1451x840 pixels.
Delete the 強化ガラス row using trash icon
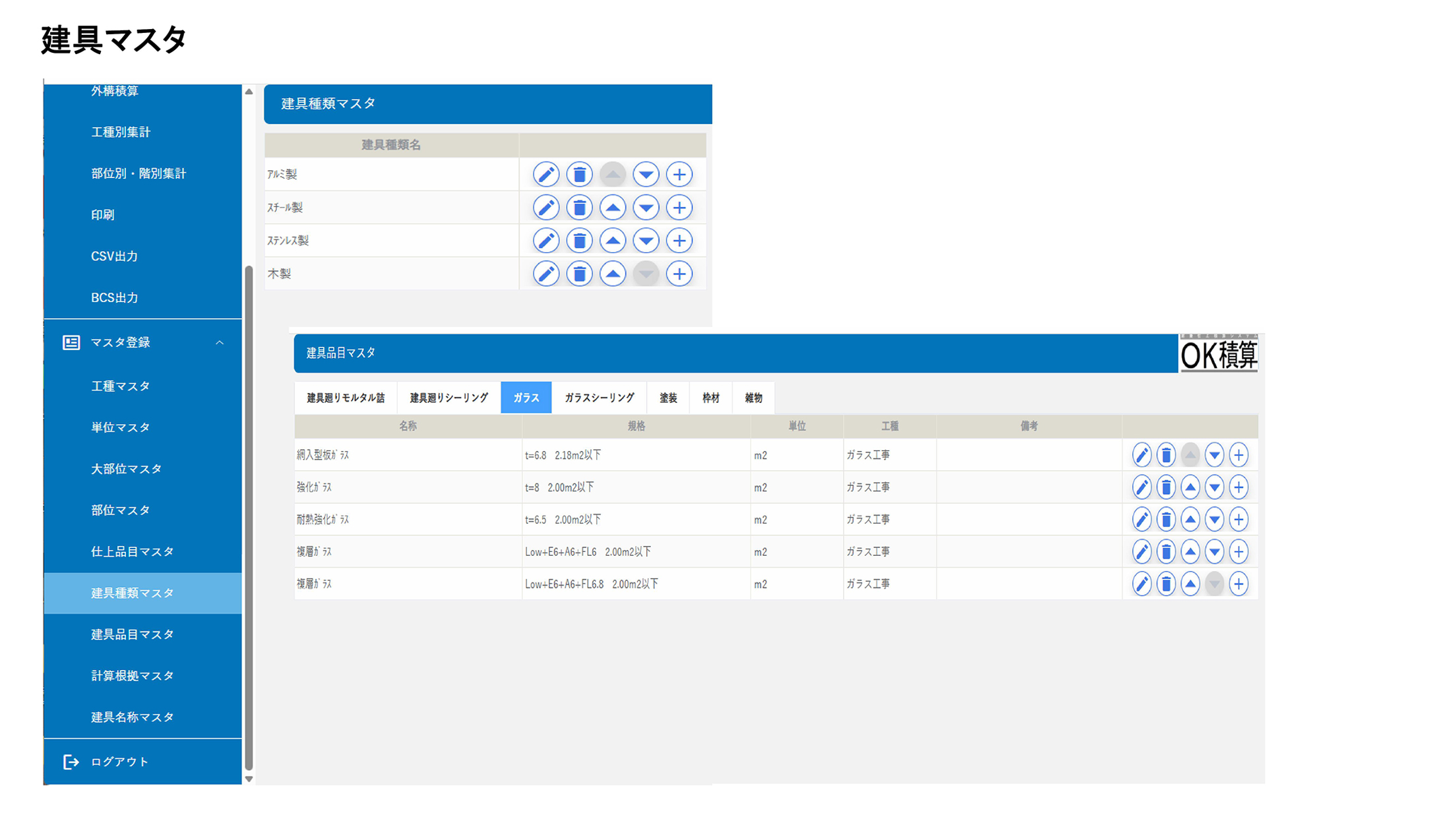point(1165,487)
